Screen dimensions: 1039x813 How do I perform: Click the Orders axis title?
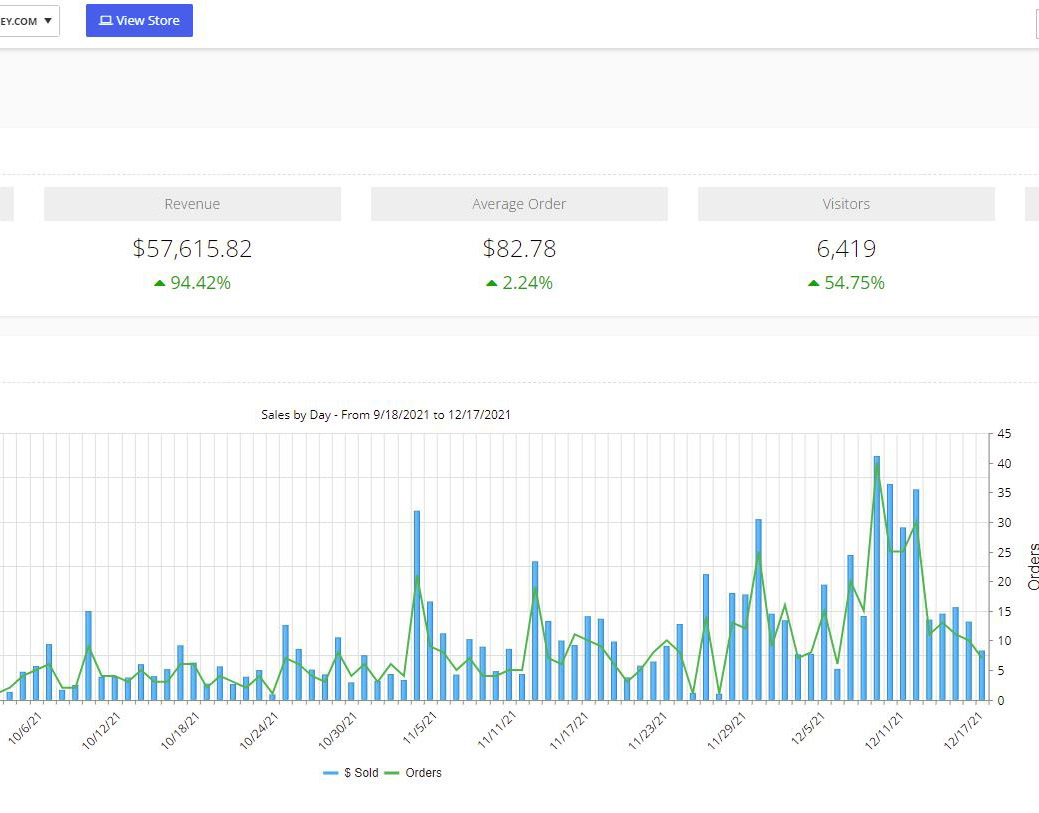pyautogui.click(x=1032, y=567)
